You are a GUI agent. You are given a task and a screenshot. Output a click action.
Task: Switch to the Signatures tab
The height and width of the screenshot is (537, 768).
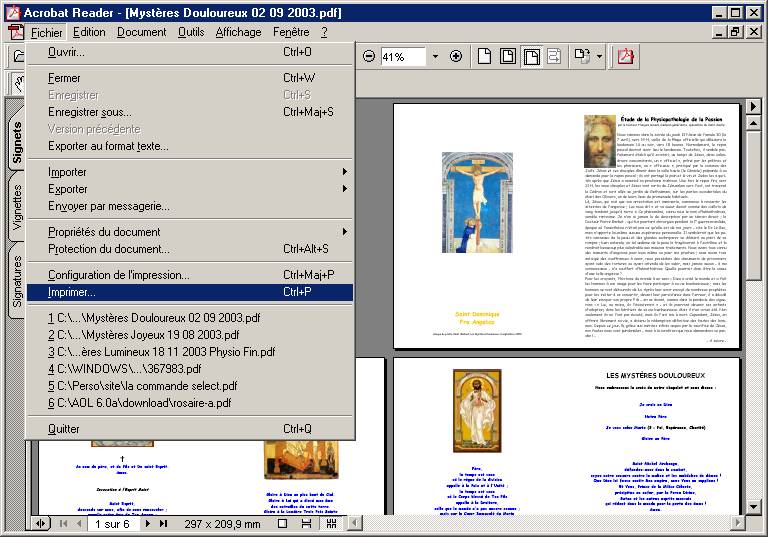(17, 281)
